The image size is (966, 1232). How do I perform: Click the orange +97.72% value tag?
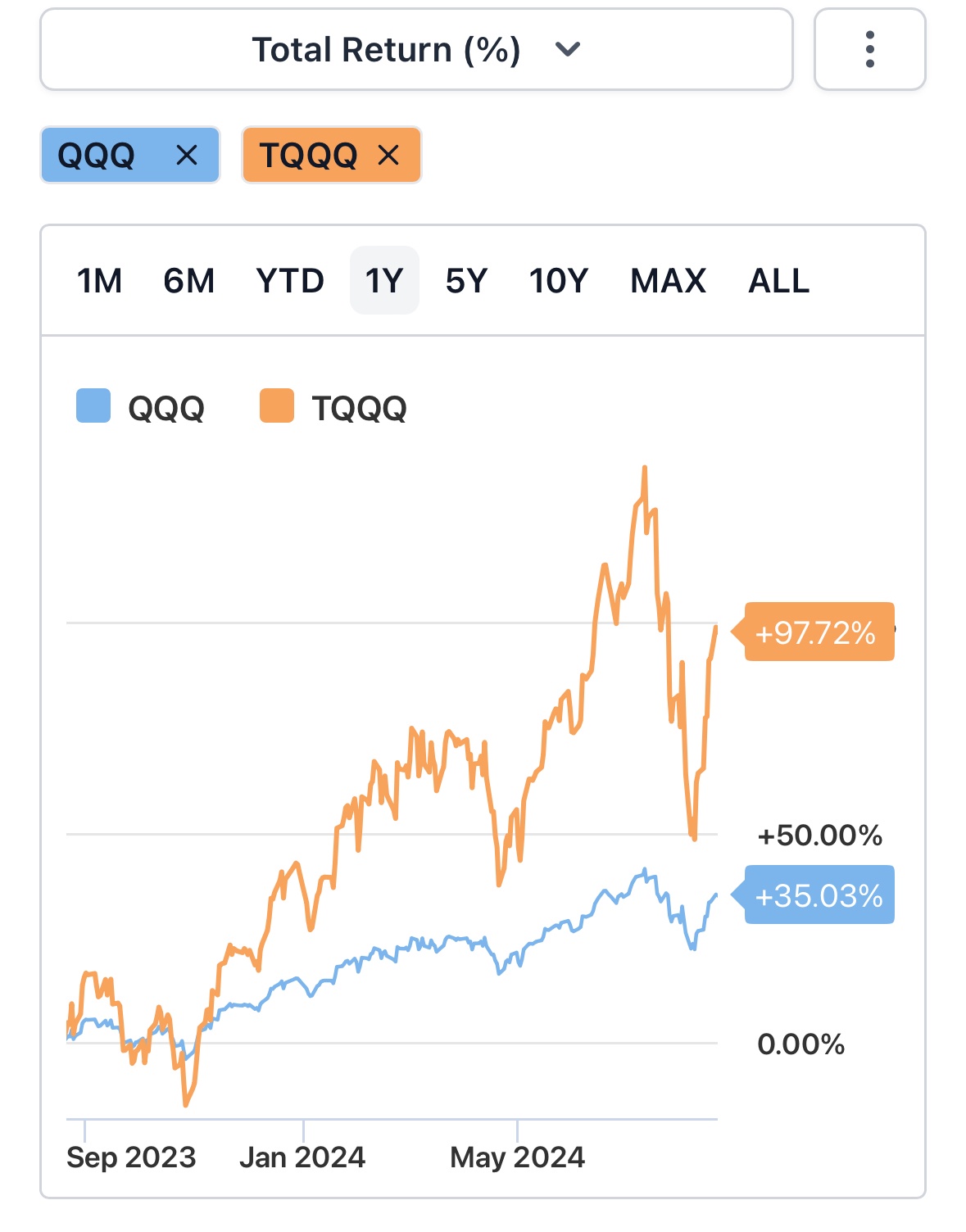[819, 632]
